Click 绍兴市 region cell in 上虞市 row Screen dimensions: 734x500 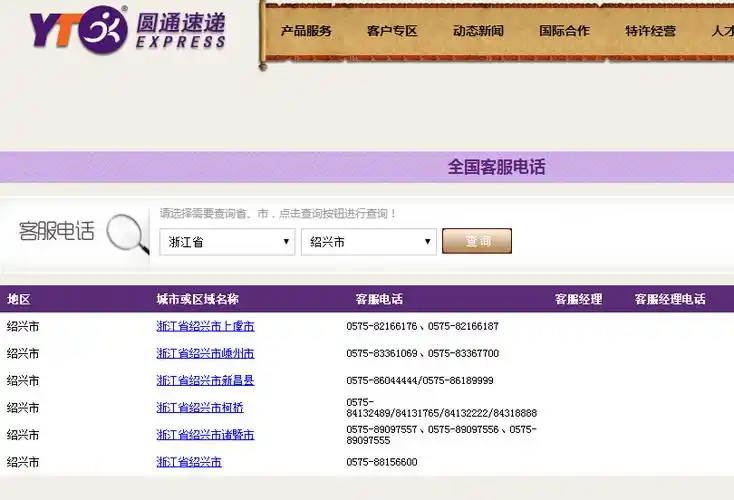coord(22,326)
